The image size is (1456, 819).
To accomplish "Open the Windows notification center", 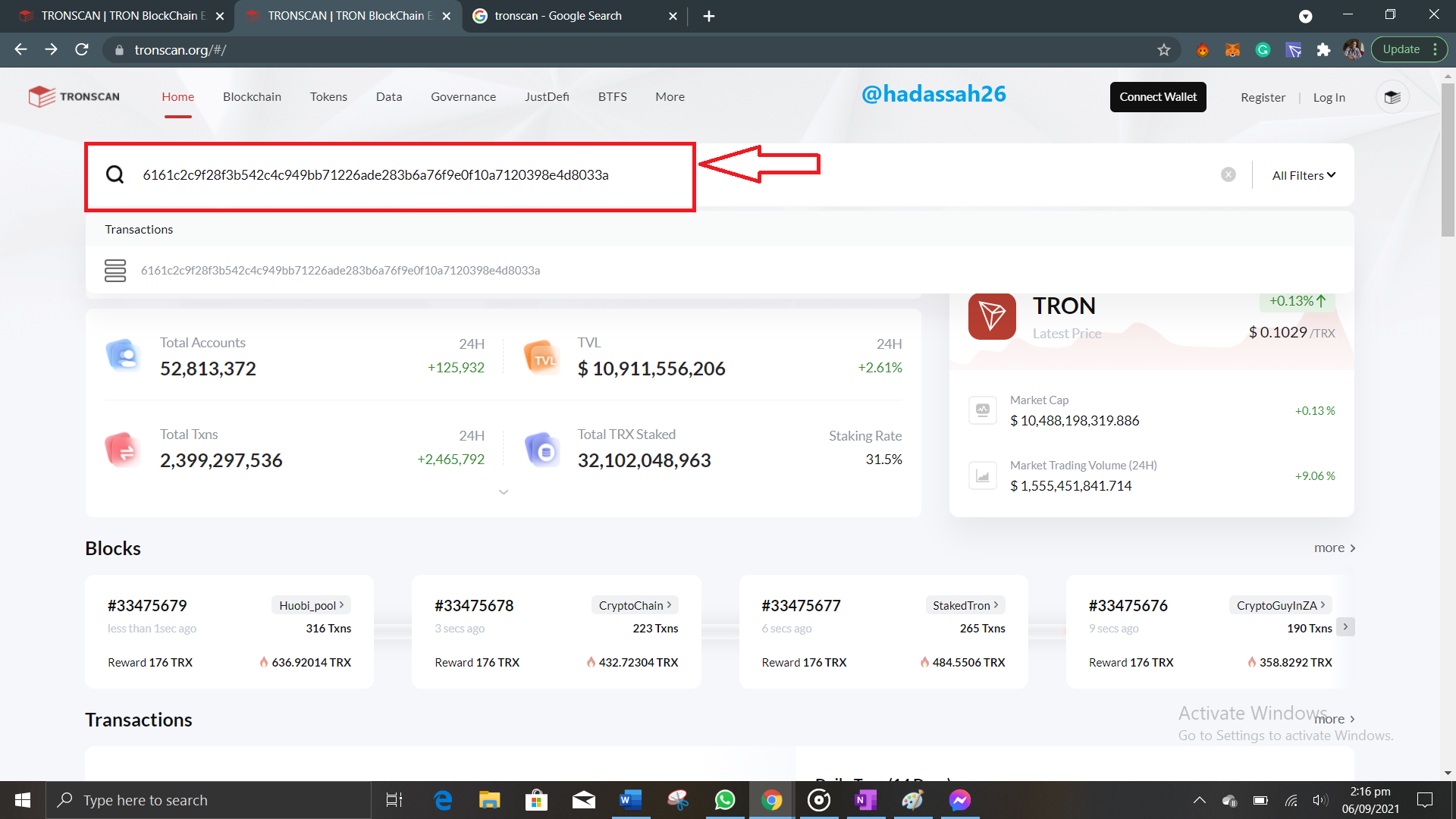I will pos(1425,800).
